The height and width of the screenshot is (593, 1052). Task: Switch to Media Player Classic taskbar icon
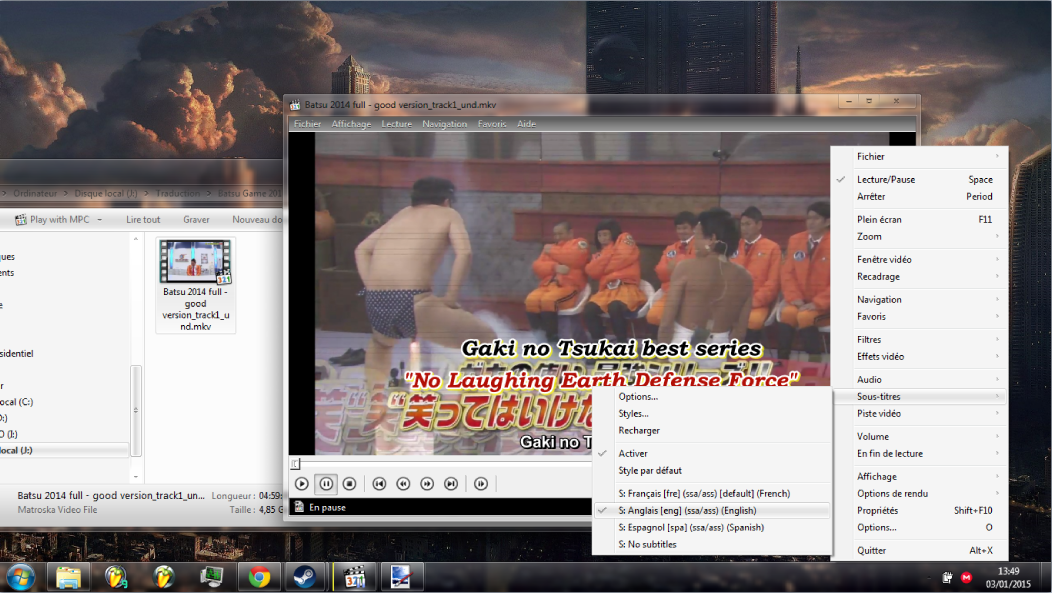pos(355,578)
